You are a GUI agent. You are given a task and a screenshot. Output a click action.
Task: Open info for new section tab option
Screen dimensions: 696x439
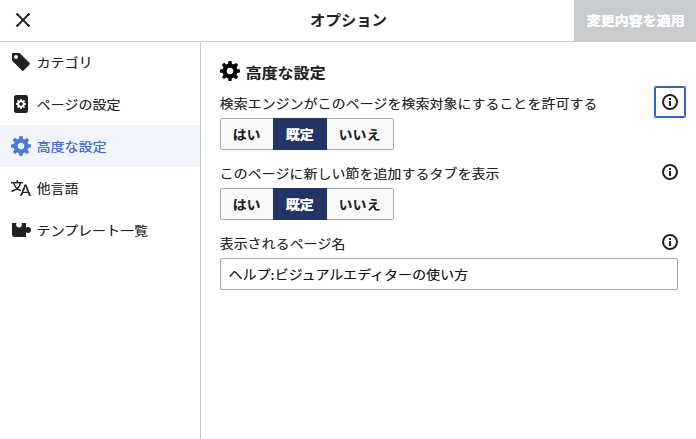pos(669,172)
